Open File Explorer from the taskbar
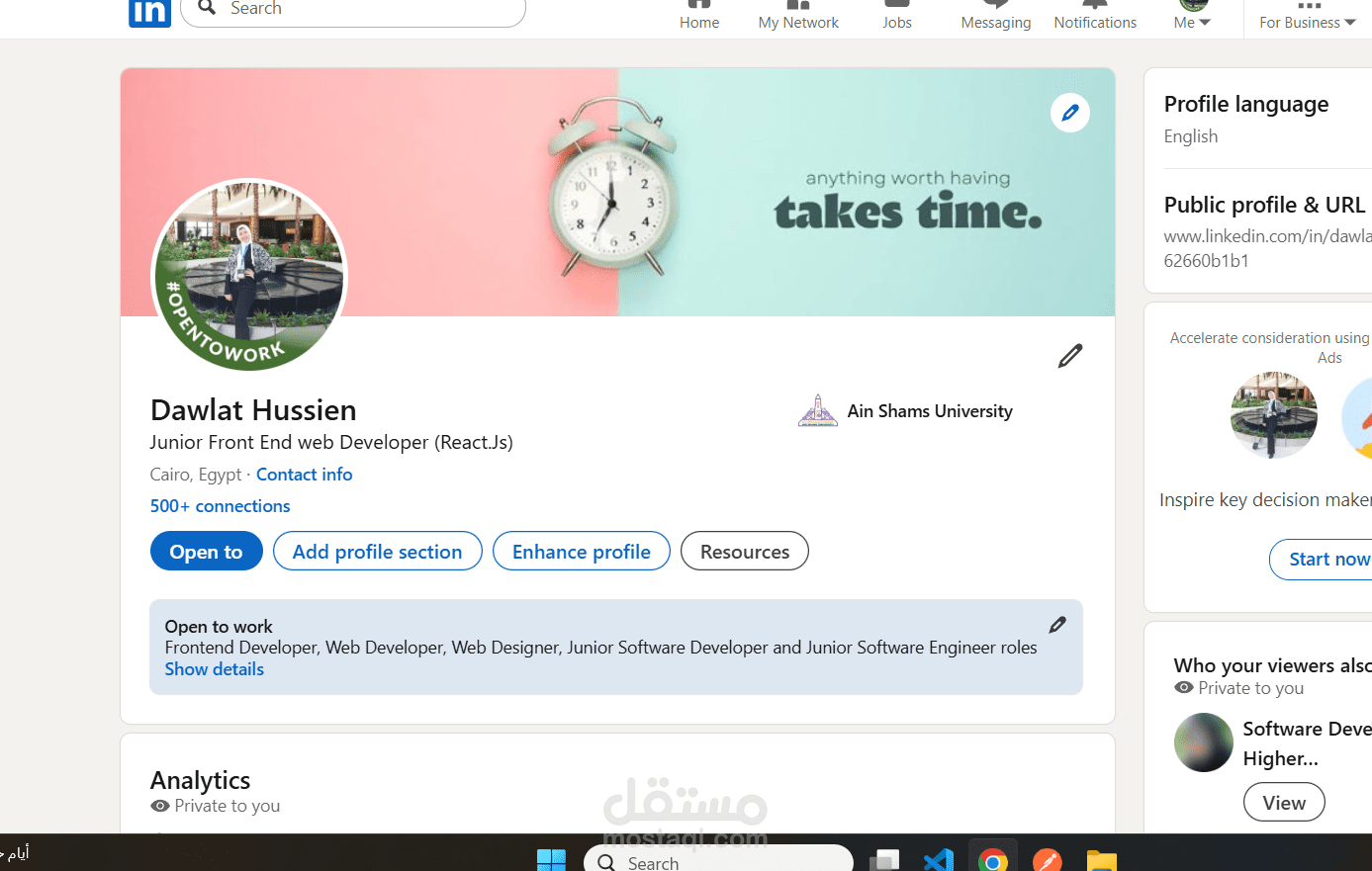1372x871 pixels. pyautogui.click(x=1101, y=861)
